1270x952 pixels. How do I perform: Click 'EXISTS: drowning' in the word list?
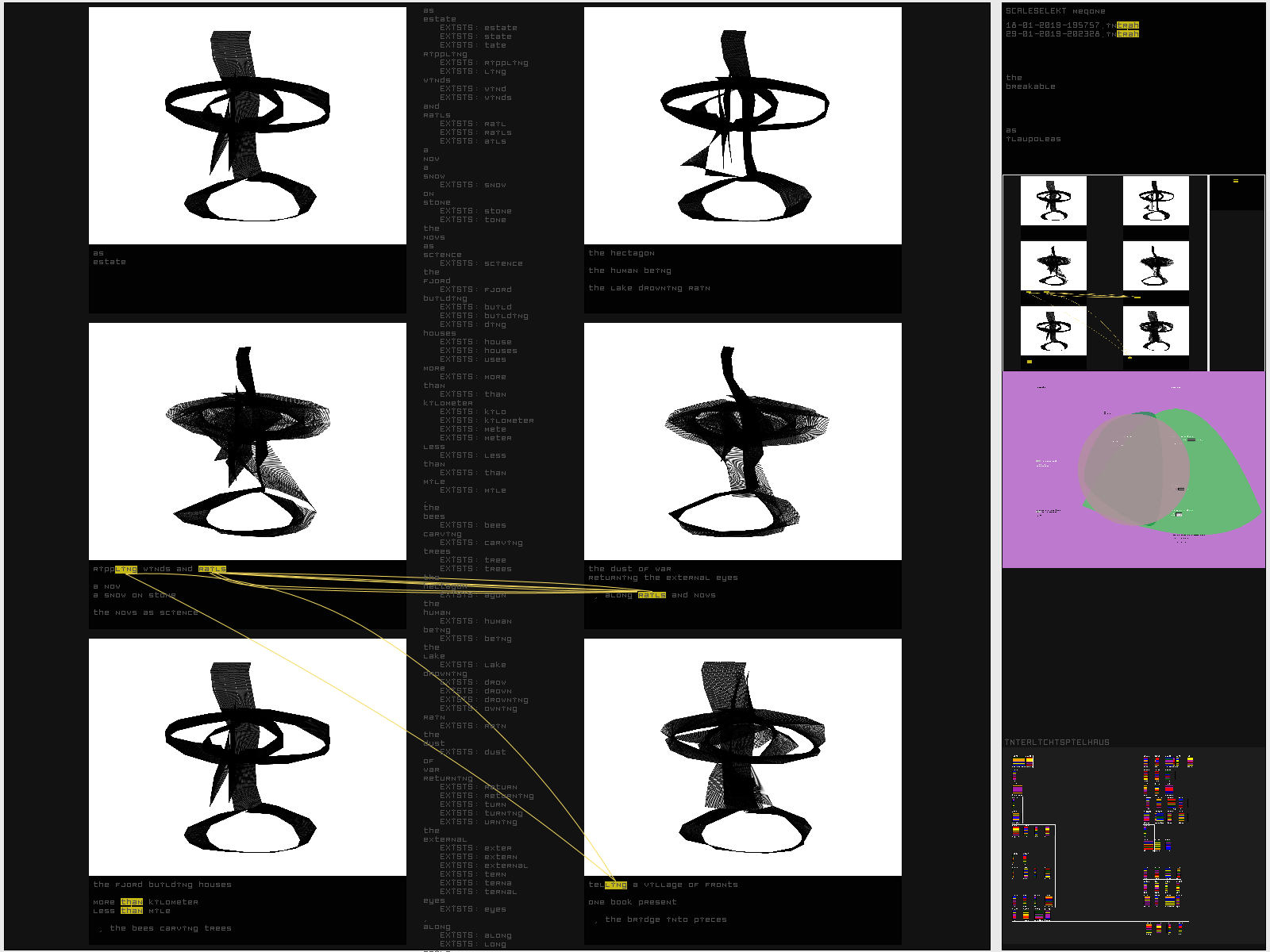click(483, 700)
